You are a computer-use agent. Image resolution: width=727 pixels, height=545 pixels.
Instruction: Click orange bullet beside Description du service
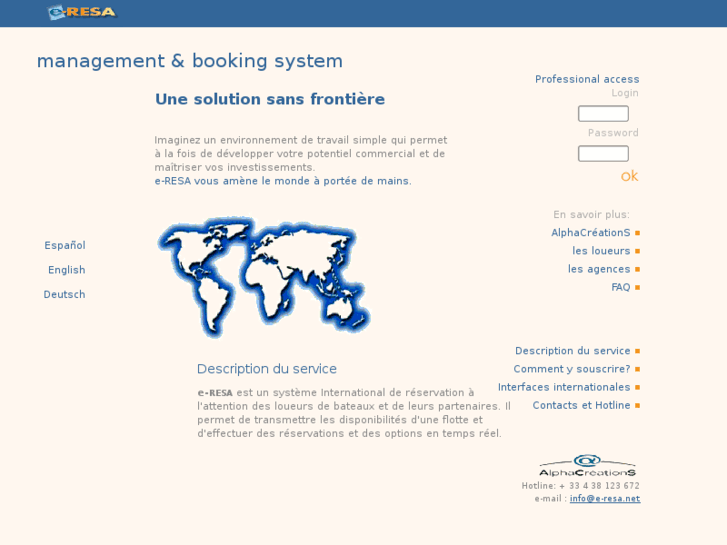click(x=638, y=351)
